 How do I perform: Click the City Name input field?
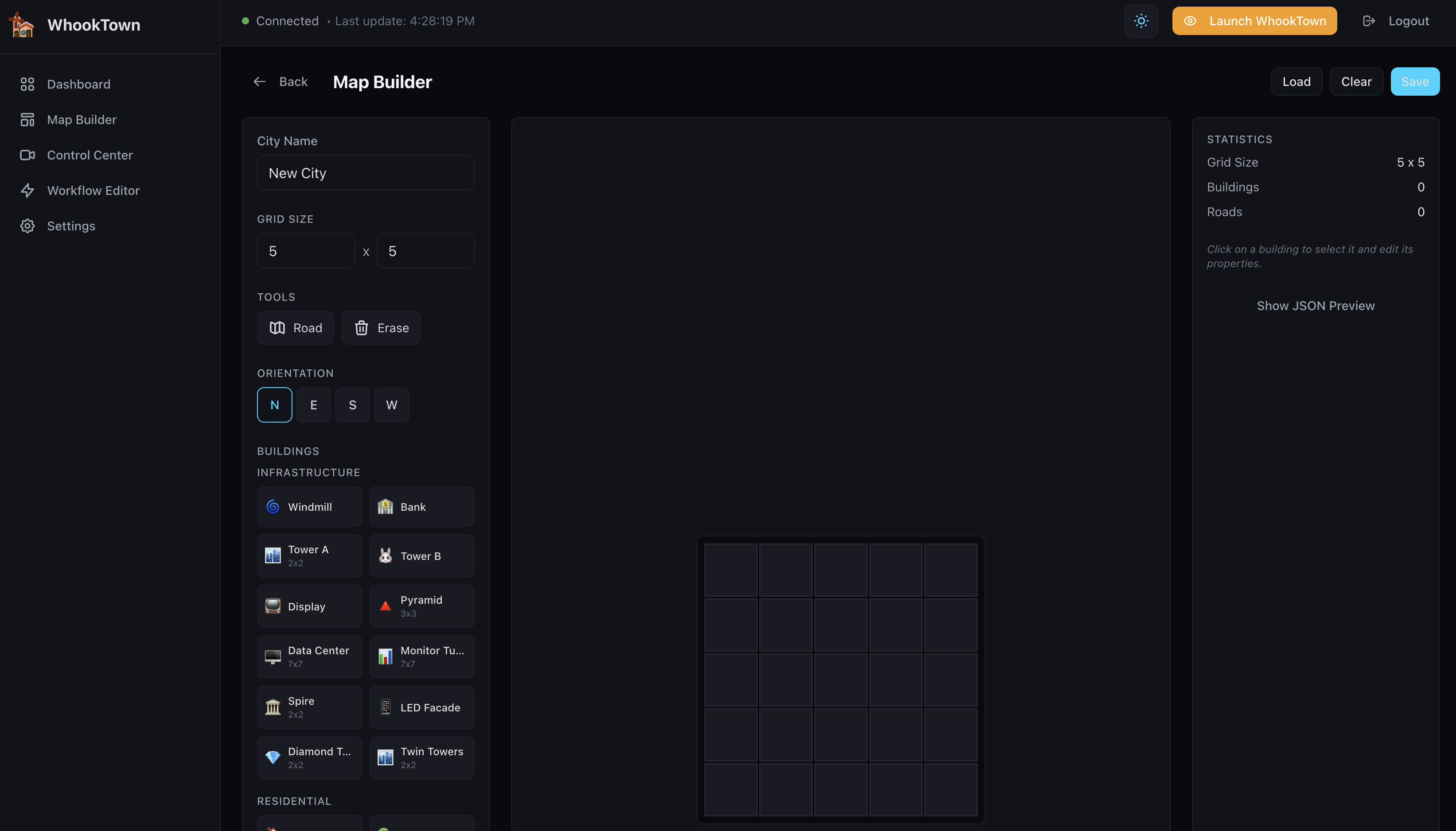click(x=365, y=173)
